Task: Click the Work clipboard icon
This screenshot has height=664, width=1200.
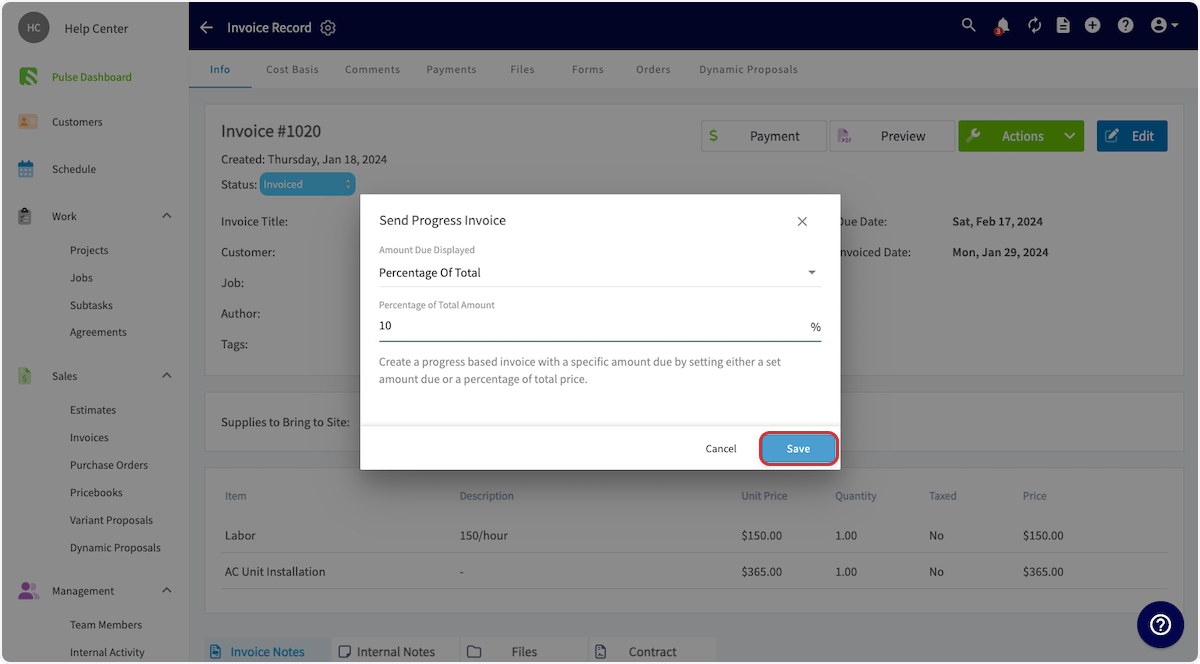Action: point(26,216)
